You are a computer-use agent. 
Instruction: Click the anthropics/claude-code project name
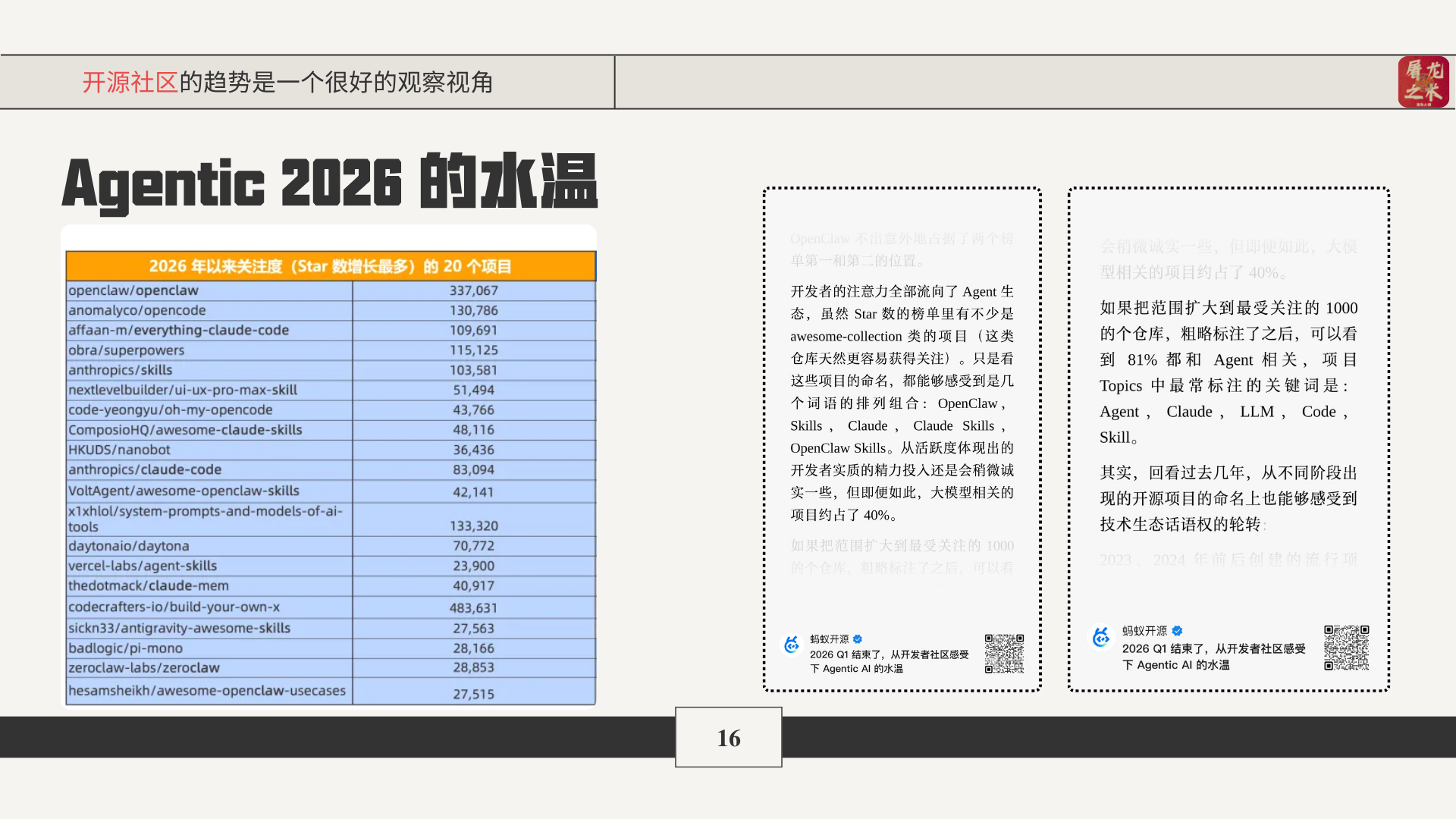145,469
